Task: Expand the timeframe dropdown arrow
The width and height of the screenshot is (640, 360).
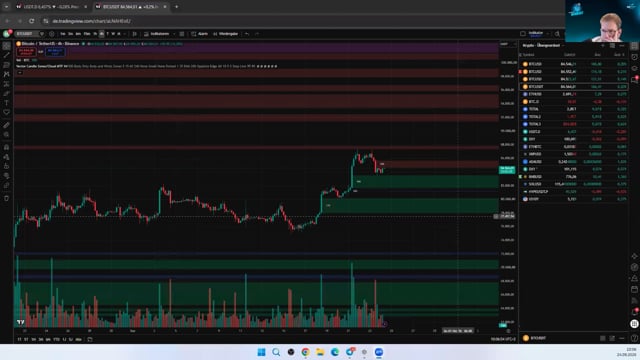Action: 124,34
